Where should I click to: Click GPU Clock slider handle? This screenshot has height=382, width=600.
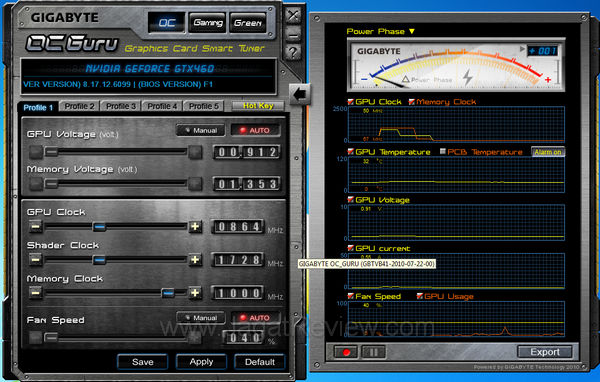[99, 227]
